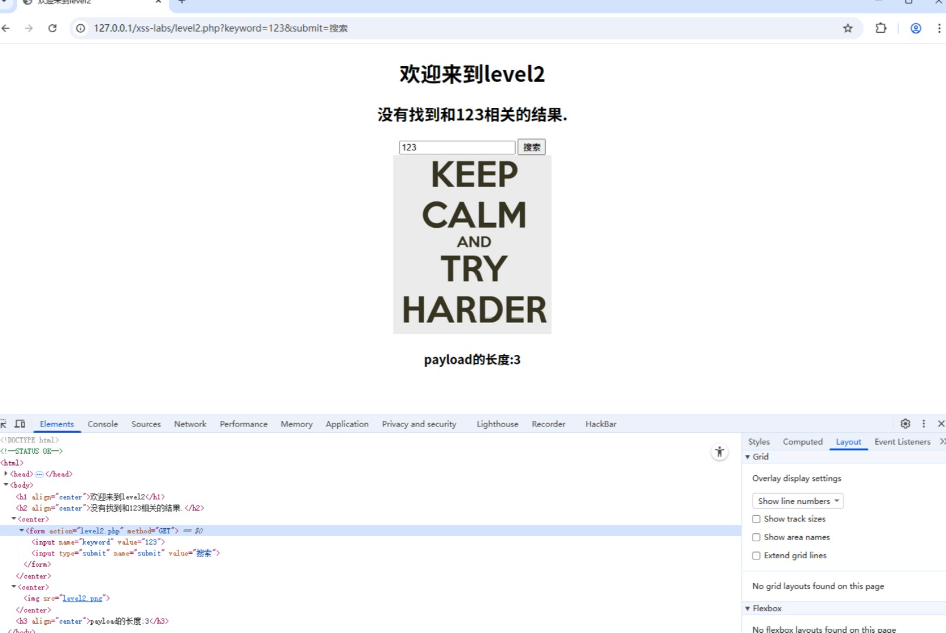
Task: Close the DevTools panel
Action: pyautogui.click(x=941, y=424)
